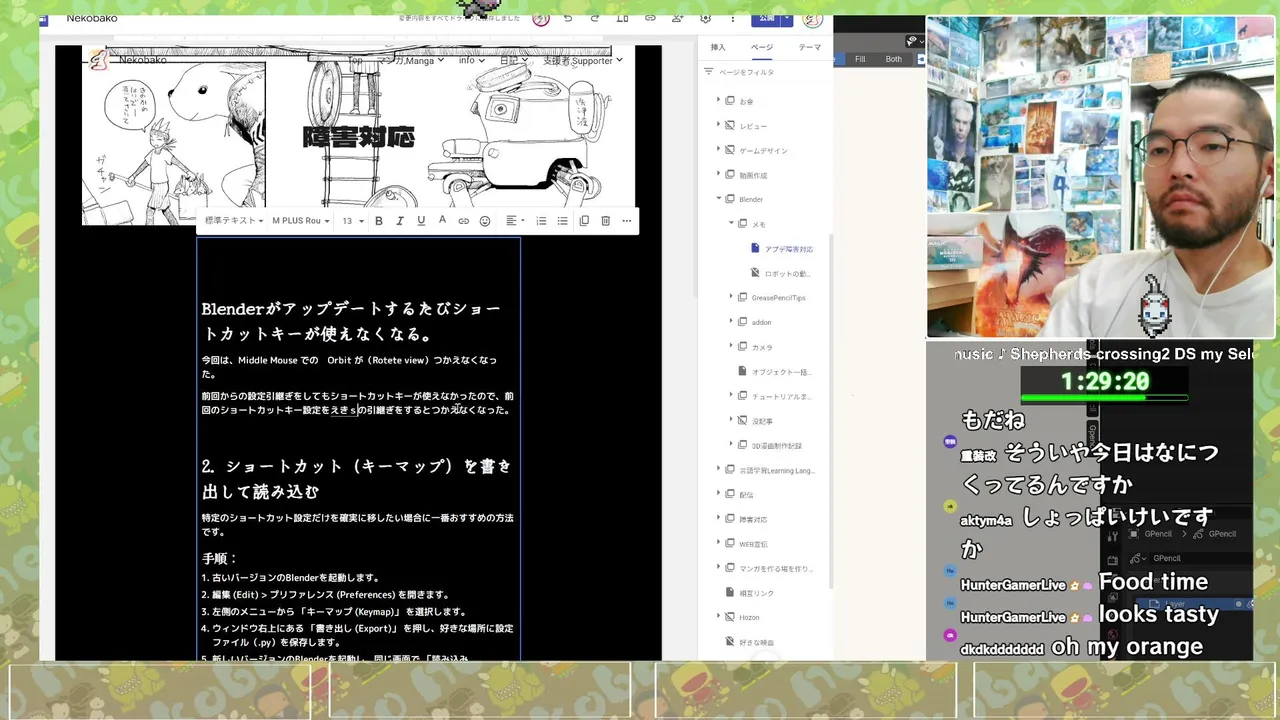Open the M PLUS Rou font dropdown
This screenshot has width=1280, height=720.
(300, 221)
